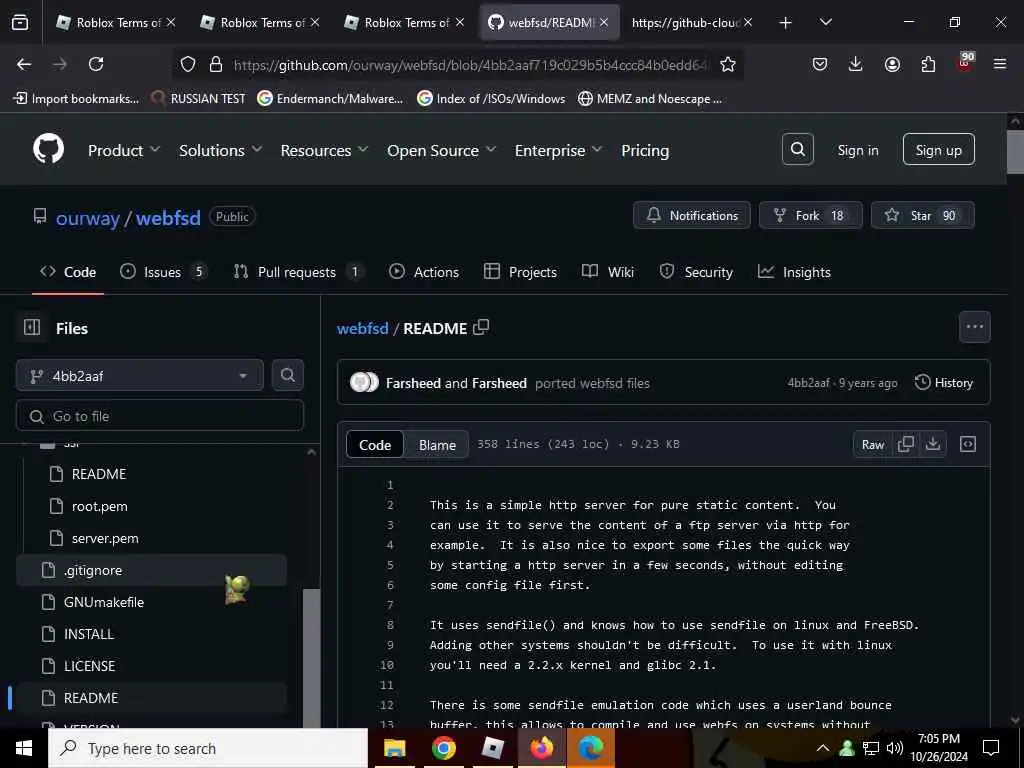Open File Explorer from taskbar
This screenshot has height=768, width=1024.
point(394,748)
